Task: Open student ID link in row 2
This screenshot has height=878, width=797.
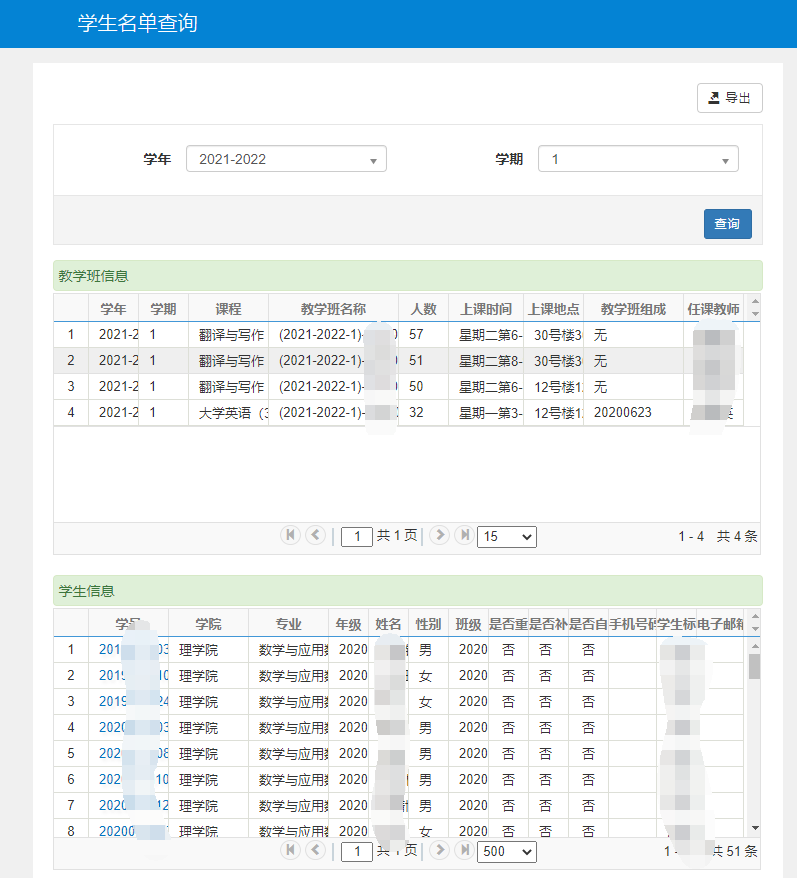Action: [x=133, y=675]
